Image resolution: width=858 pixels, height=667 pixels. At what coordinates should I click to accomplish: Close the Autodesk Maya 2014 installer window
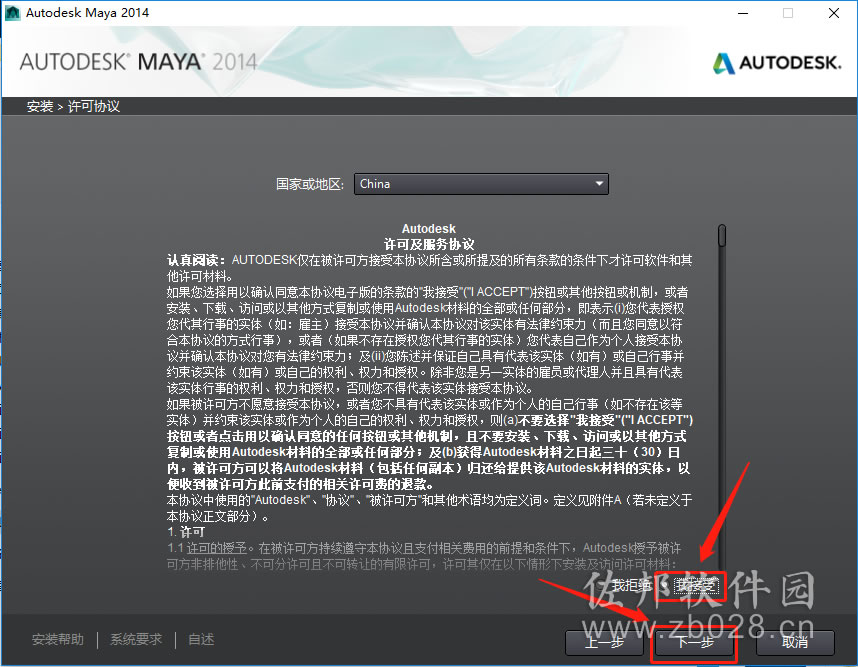[833, 13]
